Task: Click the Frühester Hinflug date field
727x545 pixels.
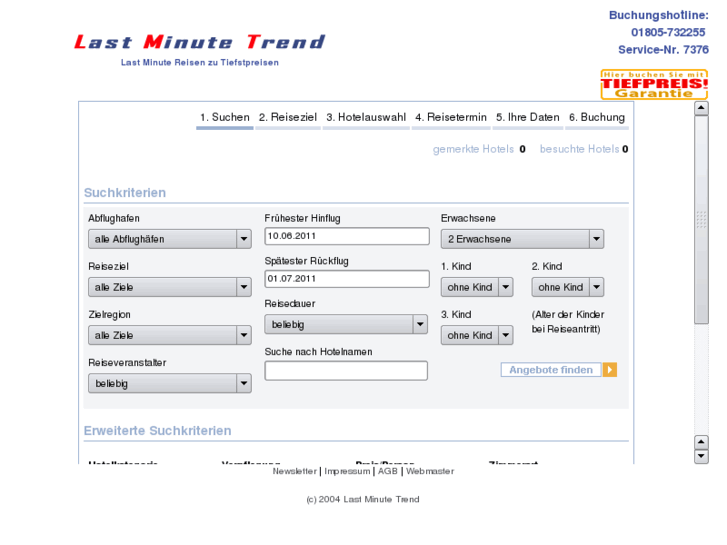Action: (x=347, y=236)
